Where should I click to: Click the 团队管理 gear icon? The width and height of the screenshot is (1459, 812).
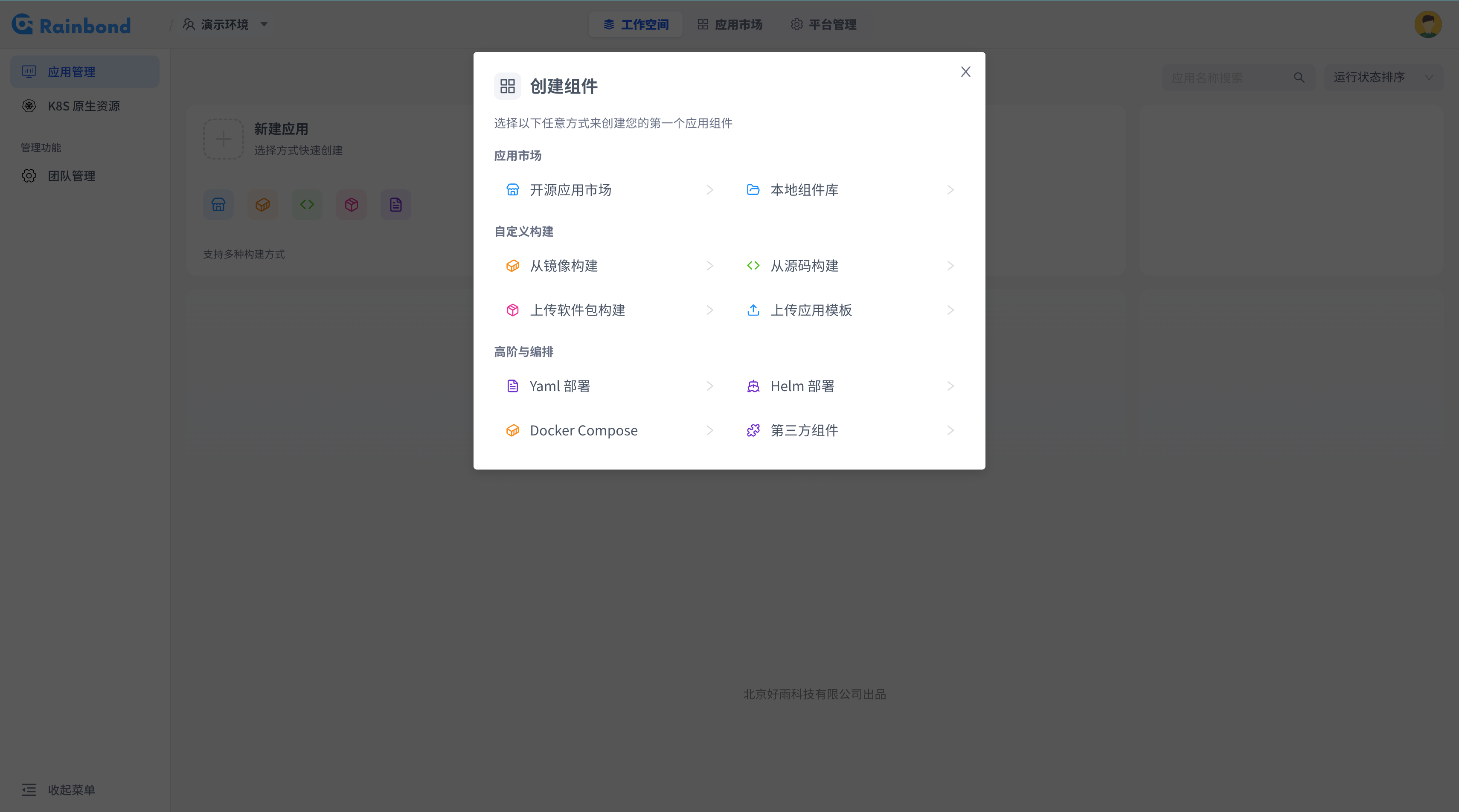pos(29,176)
